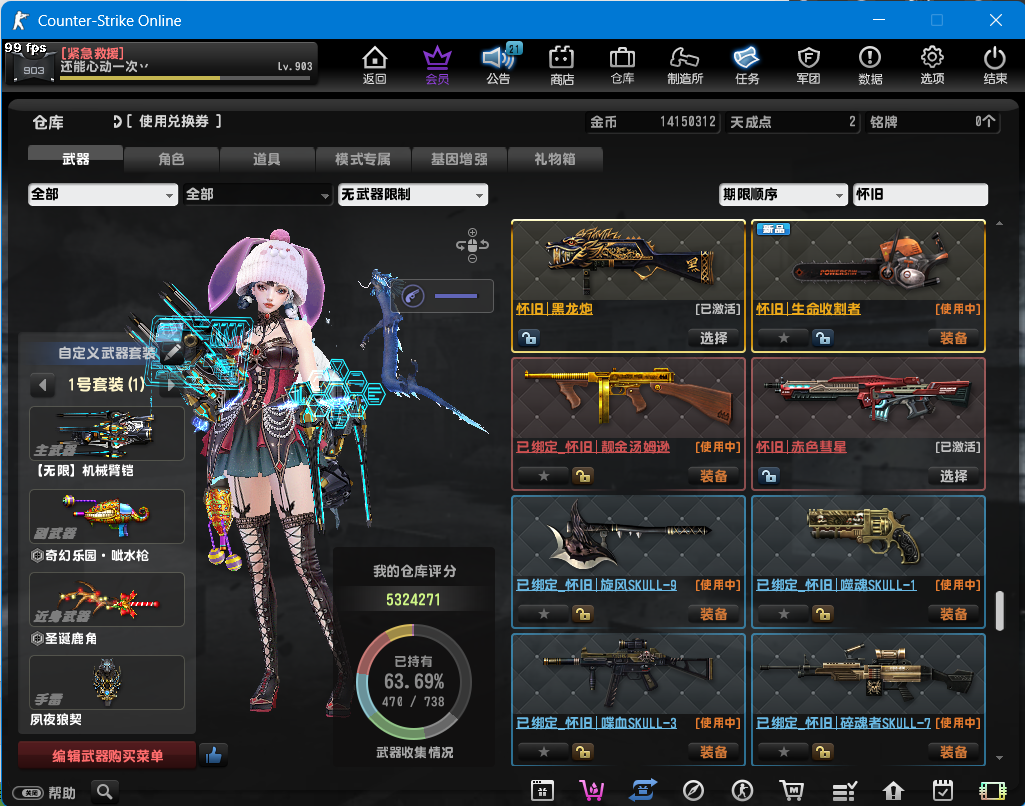Image resolution: width=1025 pixels, height=806 pixels.
Task: Toggle favorite star on 怀旧|生命收割者
Action: [784, 338]
